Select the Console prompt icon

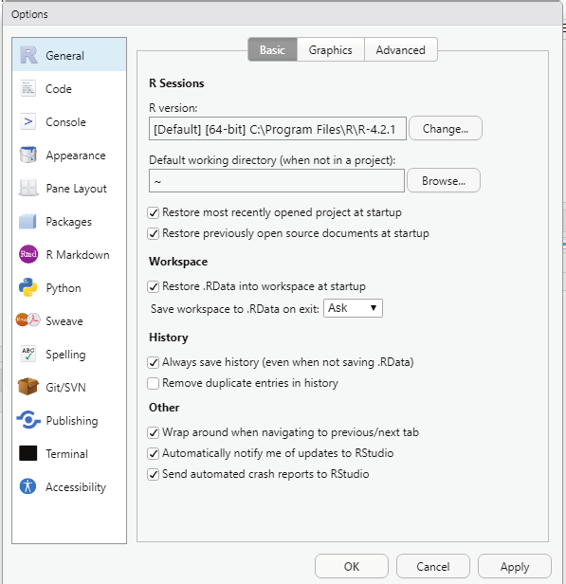[28, 121]
